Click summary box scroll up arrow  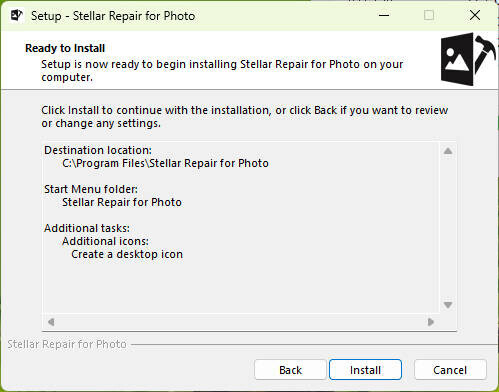pos(448,151)
